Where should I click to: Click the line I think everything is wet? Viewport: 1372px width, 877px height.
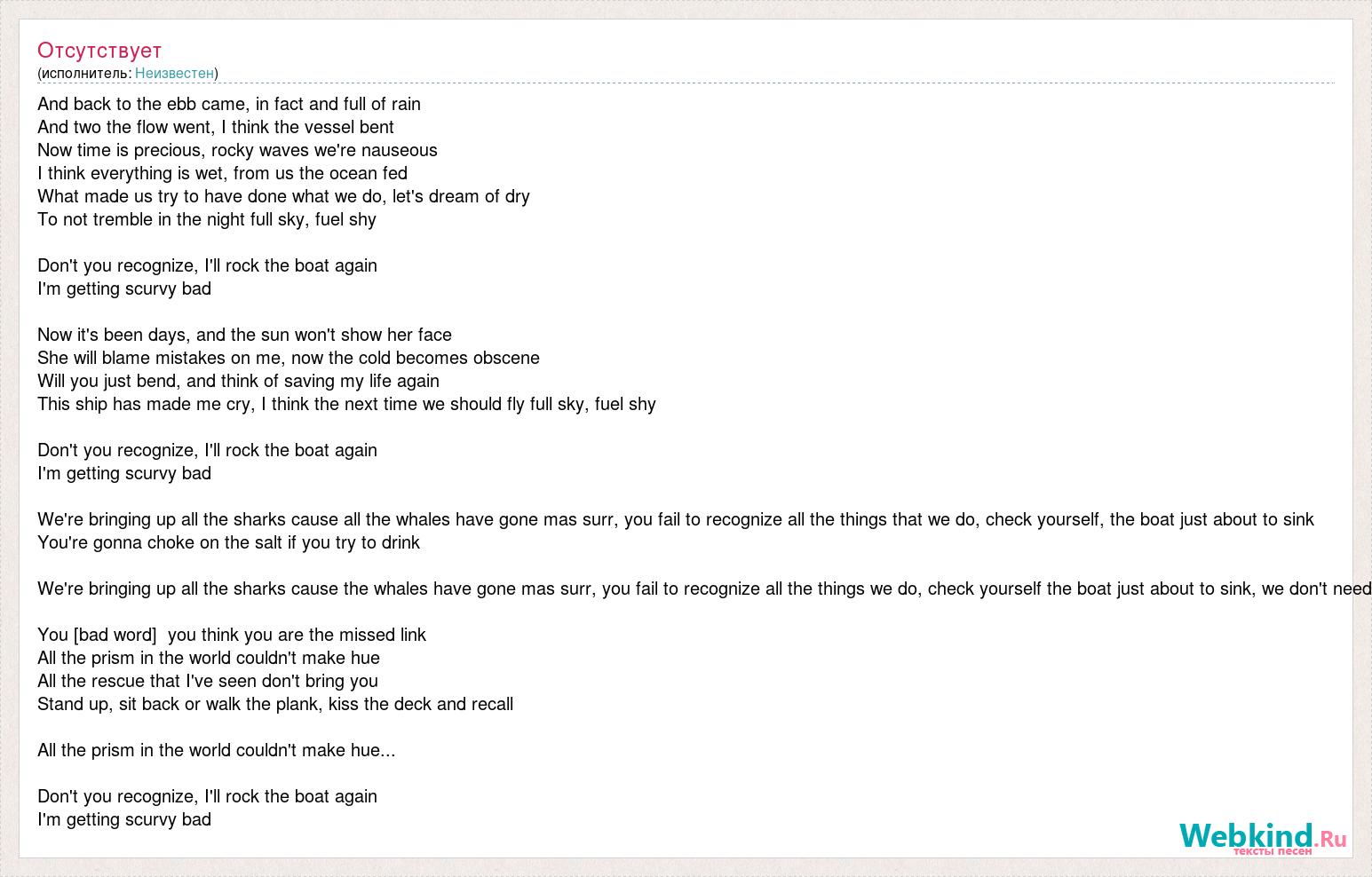[x=222, y=173]
